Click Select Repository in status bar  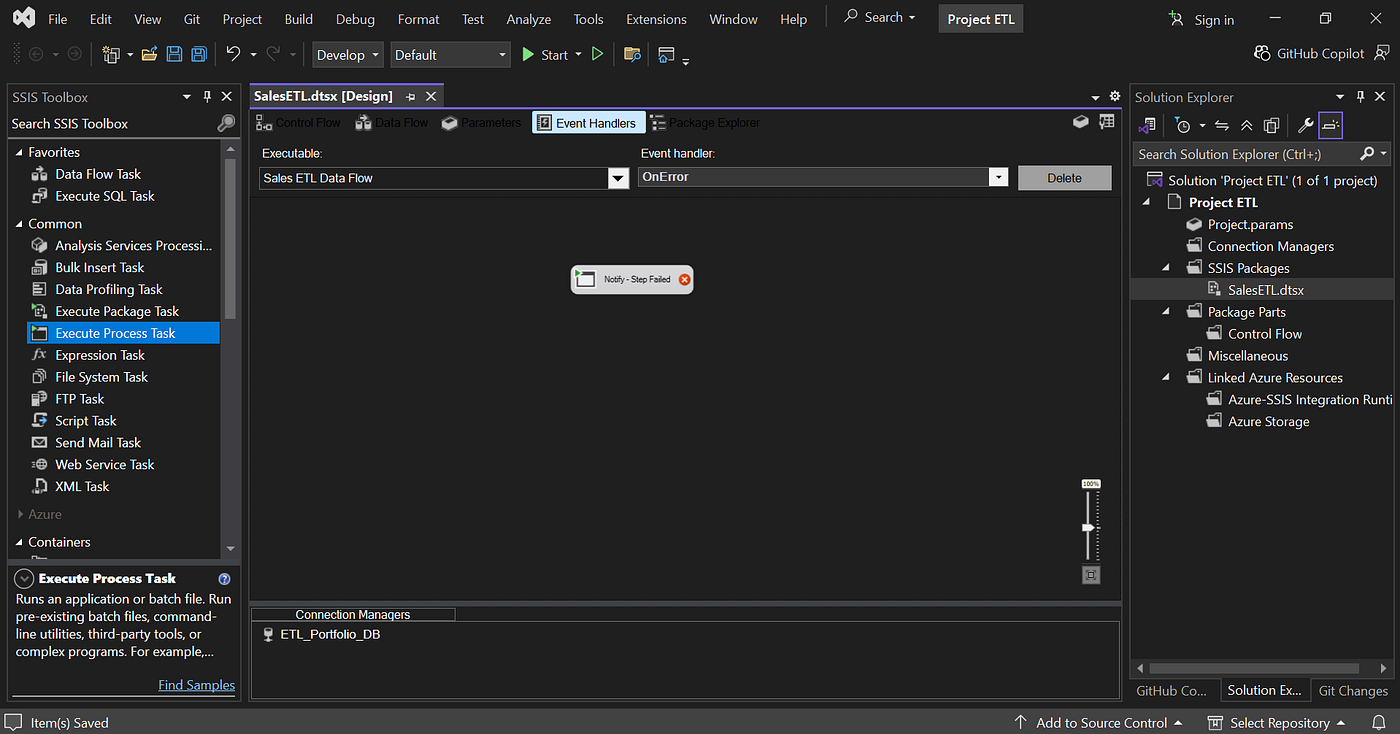click(1277, 722)
